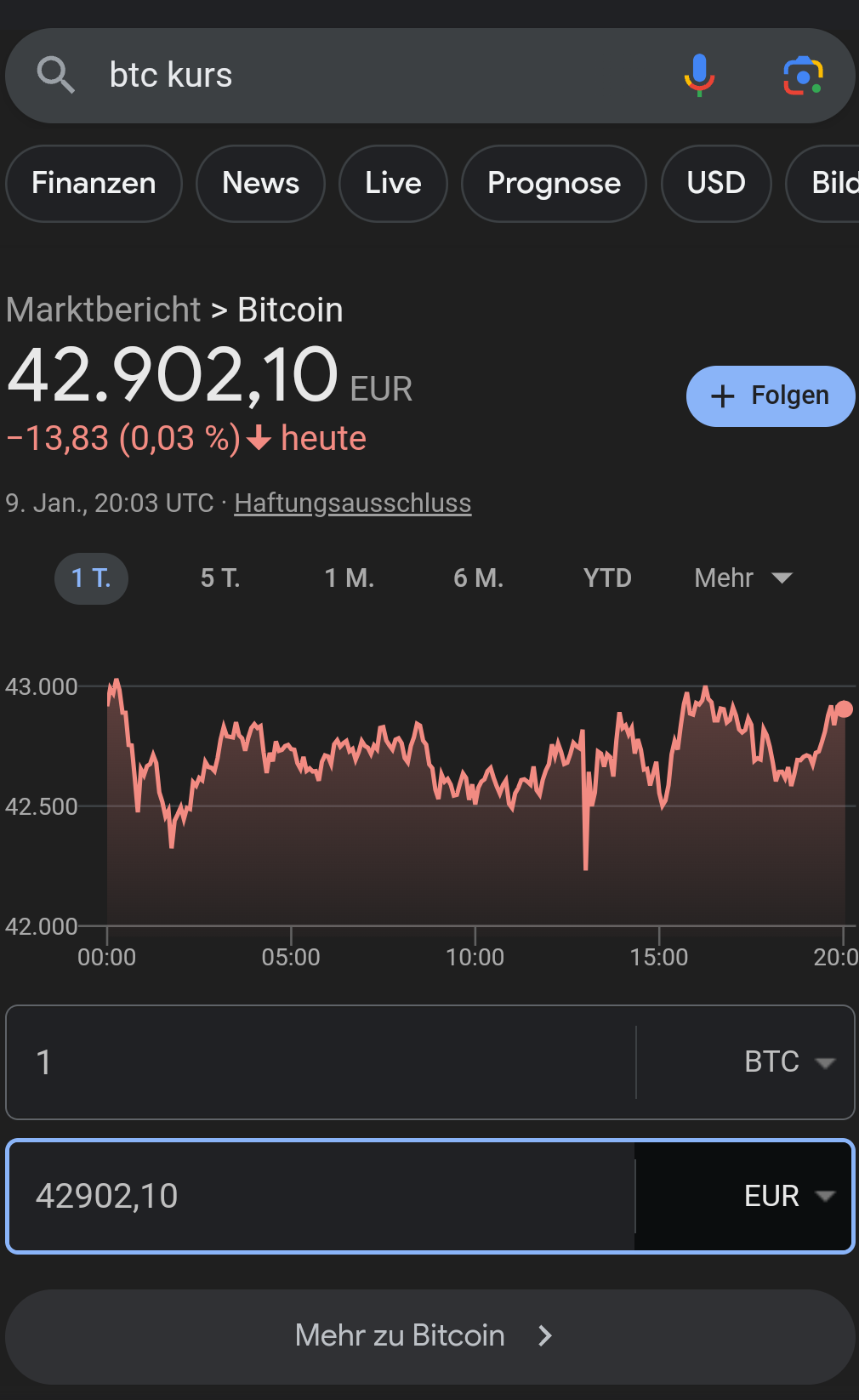Viewport: 859px width, 1400px height.
Task: Select the Prognose filter chip
Action: pyautogui.click(x=554, y=184)
